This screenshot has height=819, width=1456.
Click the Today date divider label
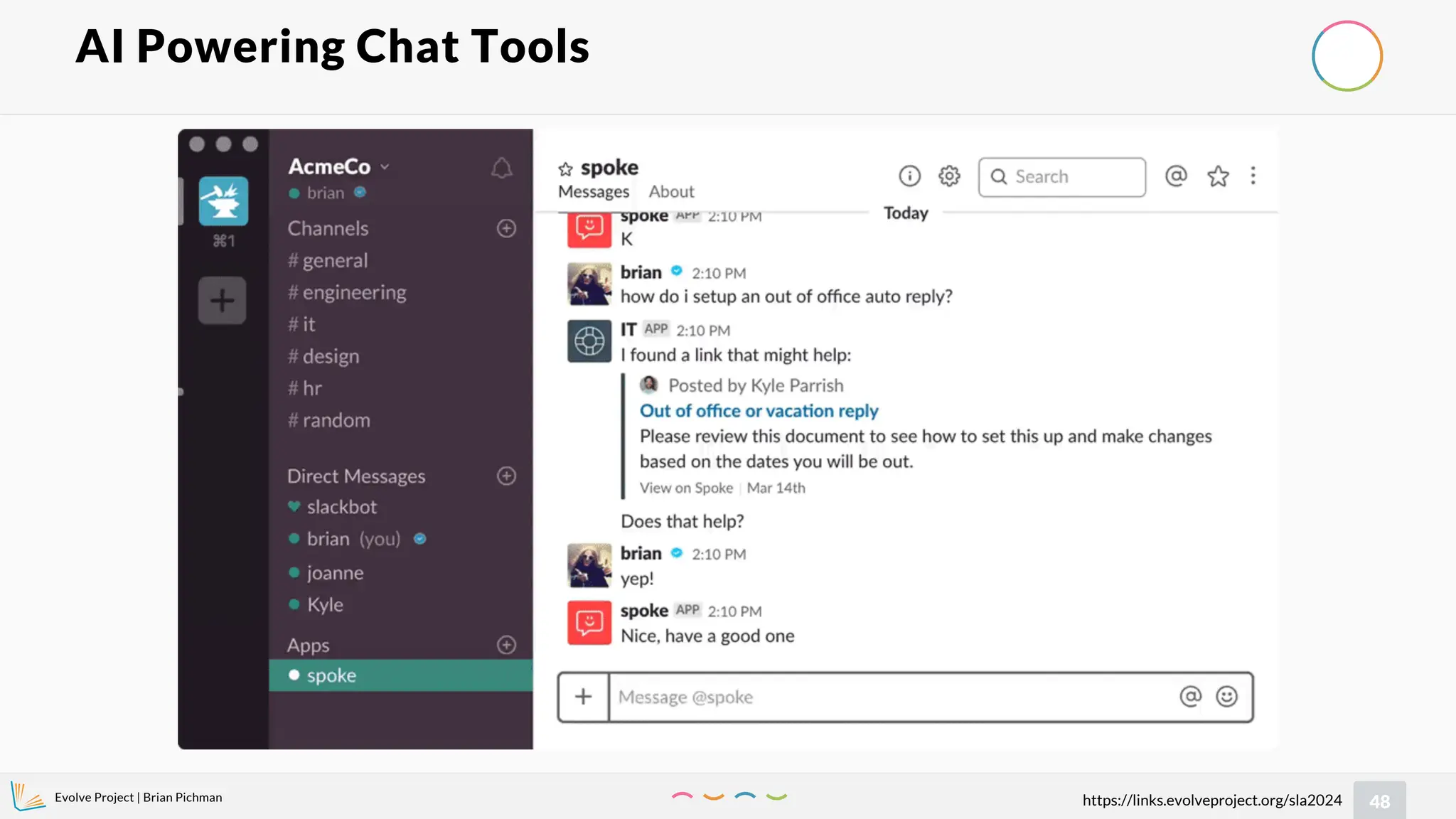click(906, 213)
